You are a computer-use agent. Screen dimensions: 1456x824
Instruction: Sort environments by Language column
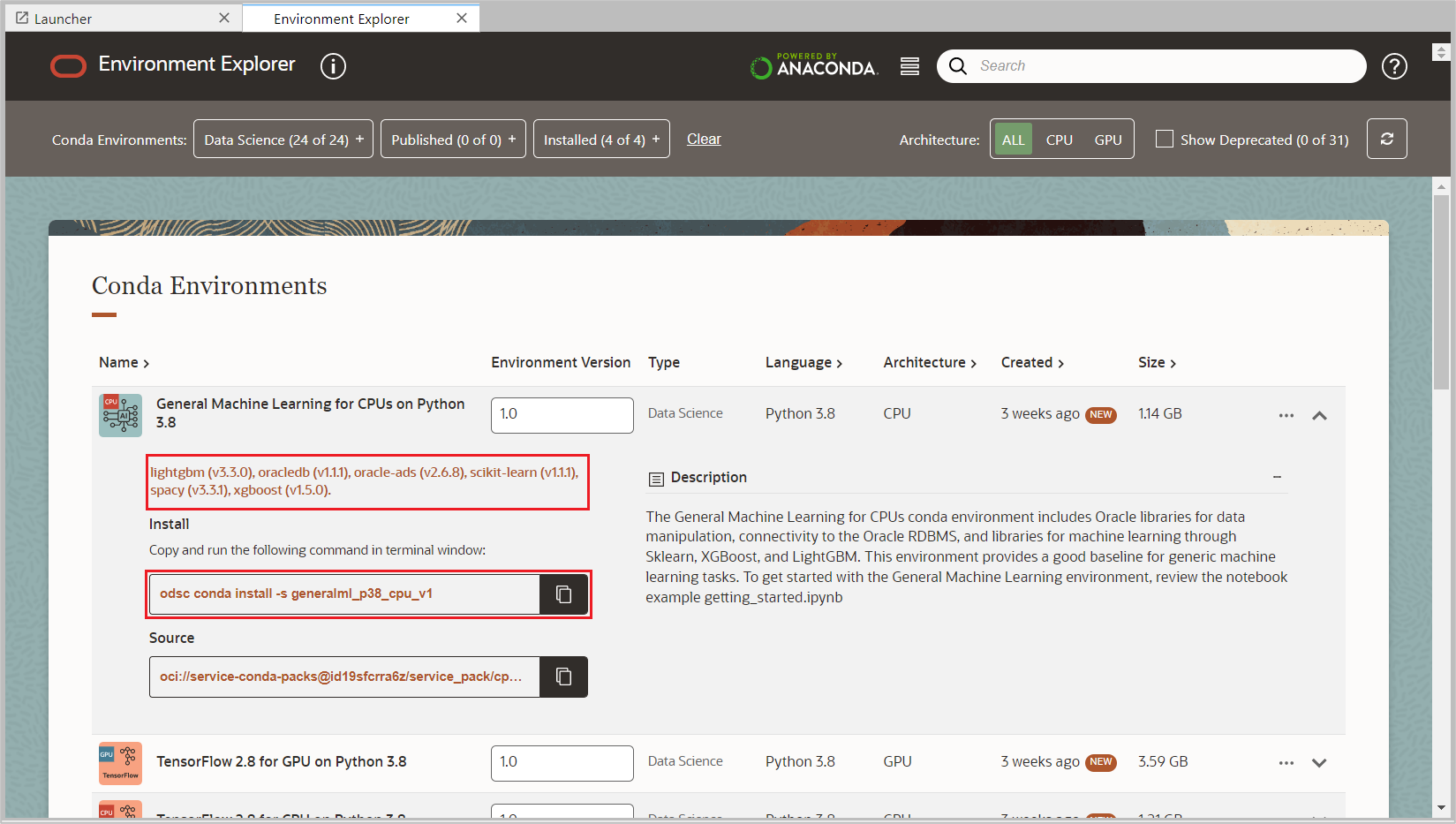[x=803, y=363]
